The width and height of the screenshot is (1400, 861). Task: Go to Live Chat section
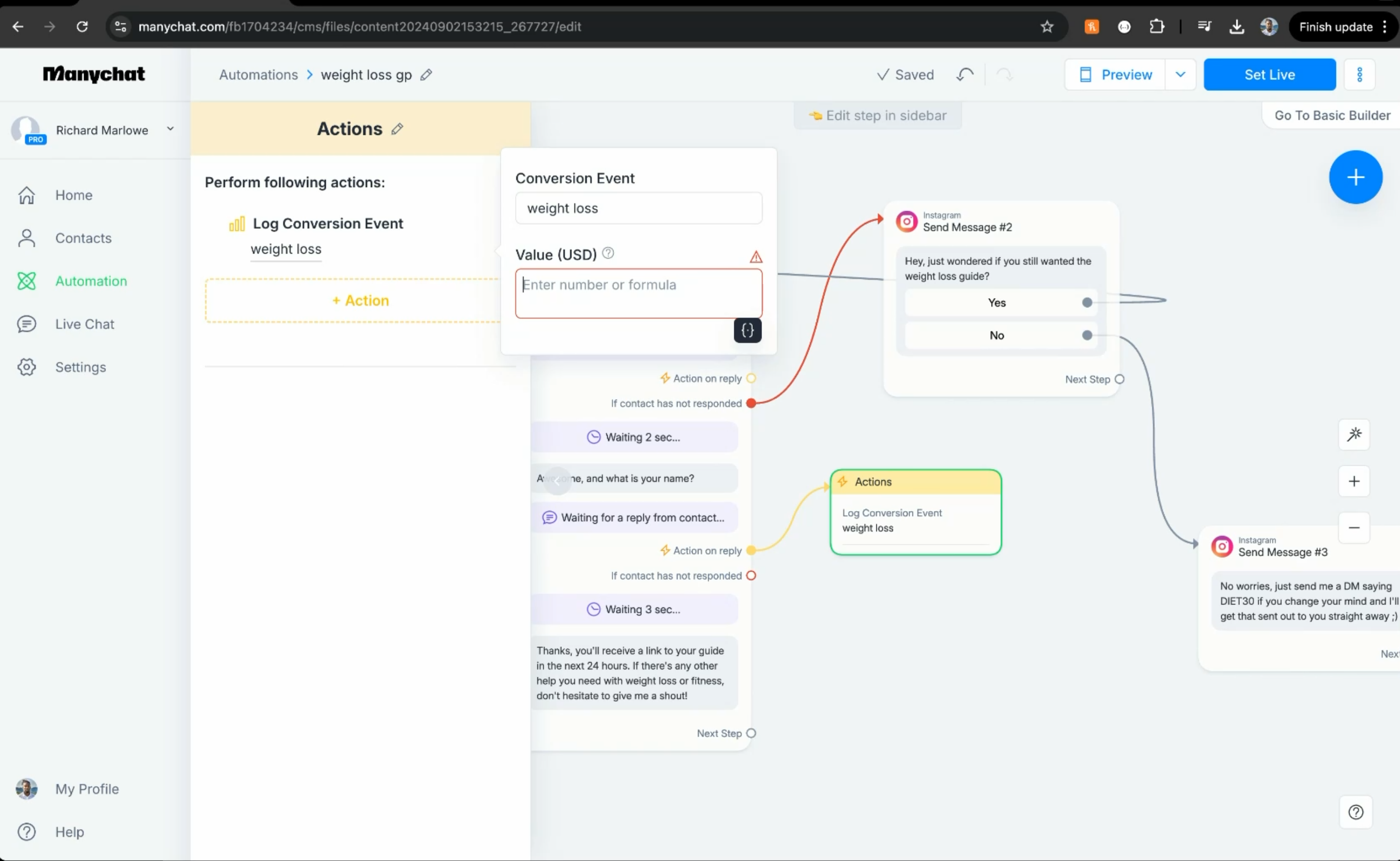(84, 324)
